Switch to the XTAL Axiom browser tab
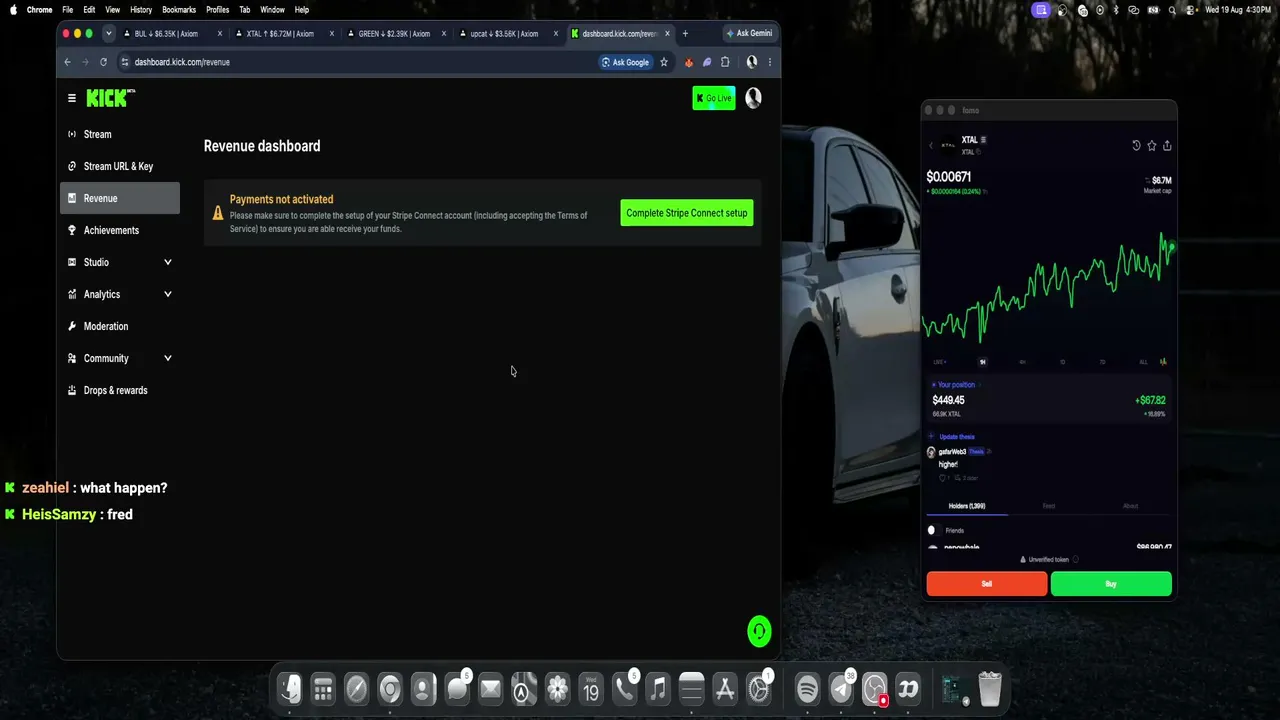 pos(284,33)
